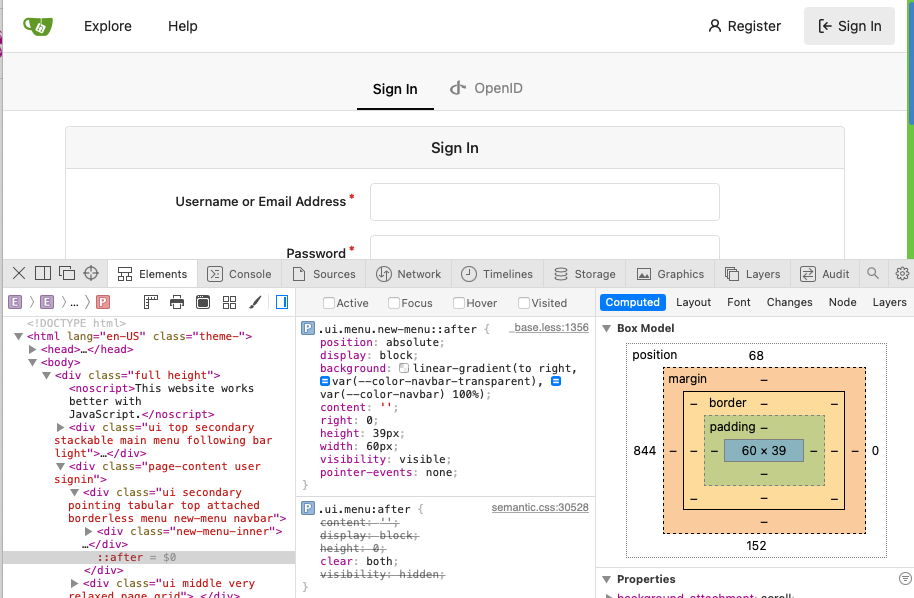Toggle the layout grid overlay icon

[230, 302]
